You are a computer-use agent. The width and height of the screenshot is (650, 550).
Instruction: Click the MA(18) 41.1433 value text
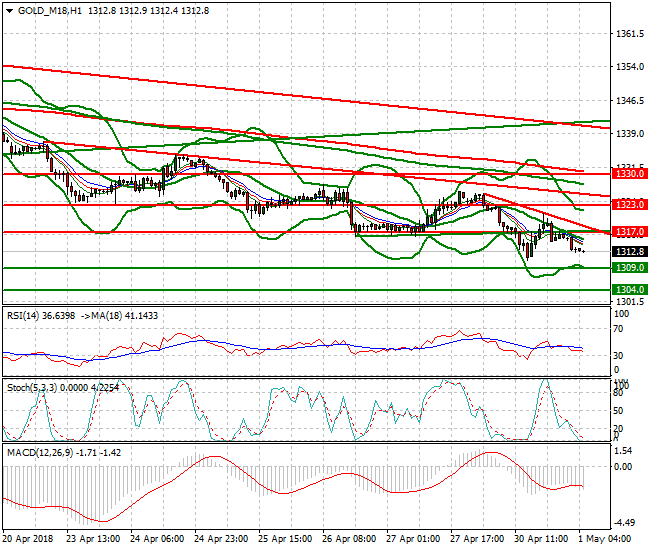124,316
